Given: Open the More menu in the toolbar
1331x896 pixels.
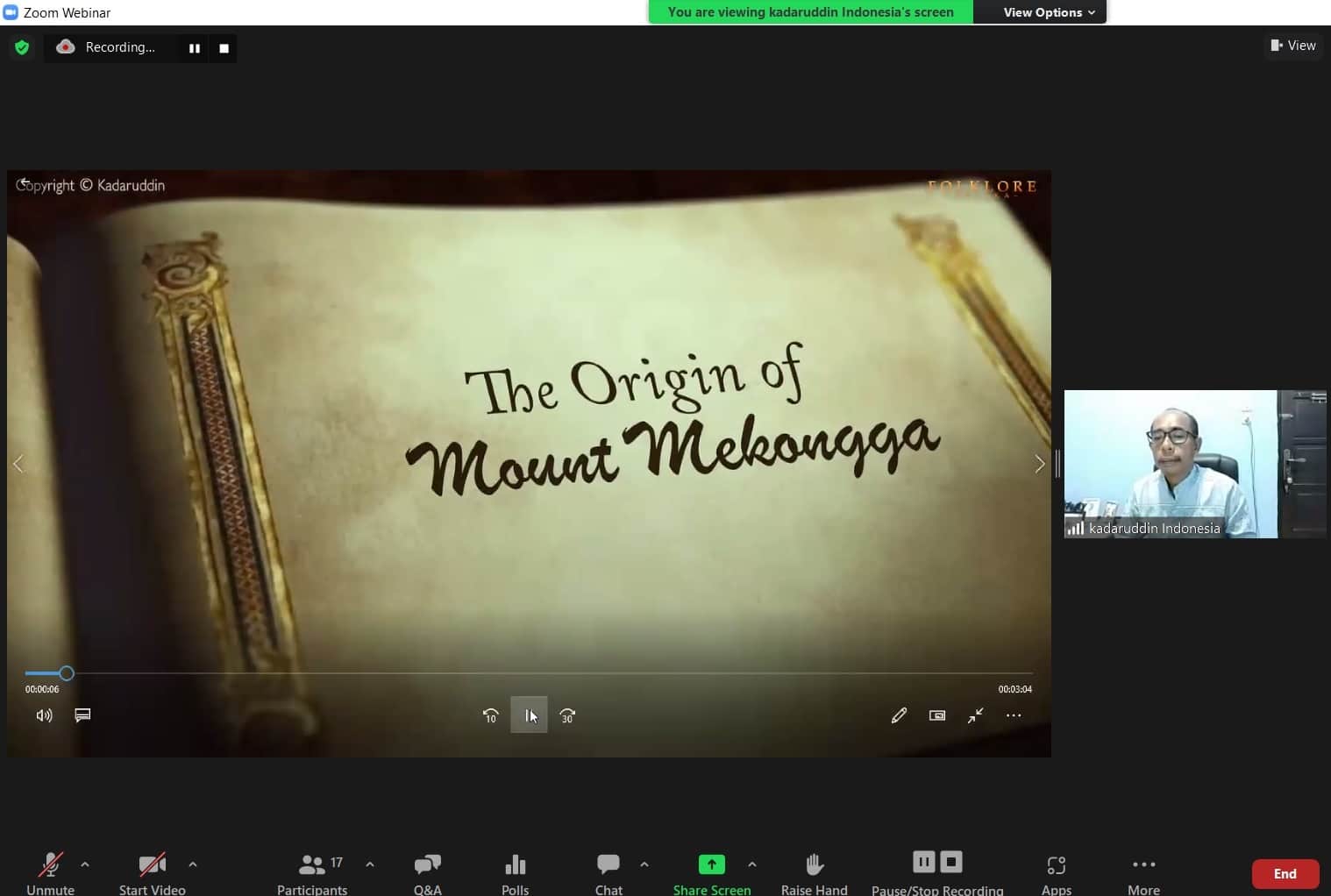Looking at the screenshot, I should click(x=1143, y=872).
